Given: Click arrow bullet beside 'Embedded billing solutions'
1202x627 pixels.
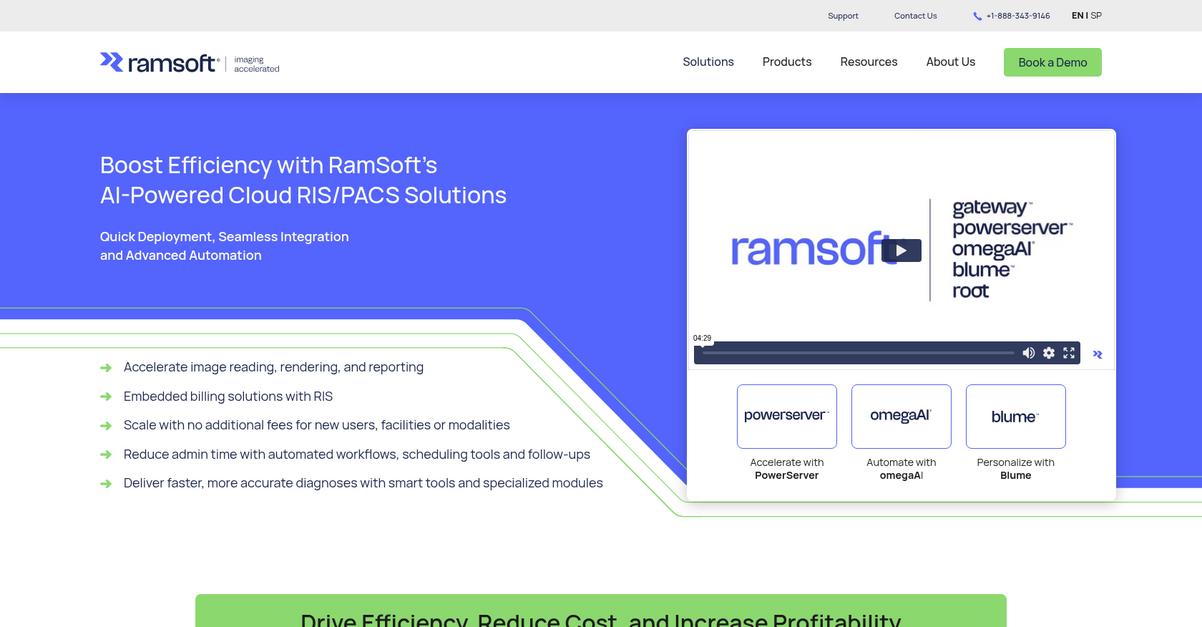Looking at the screenshot, I should click(x=106, y=397).
